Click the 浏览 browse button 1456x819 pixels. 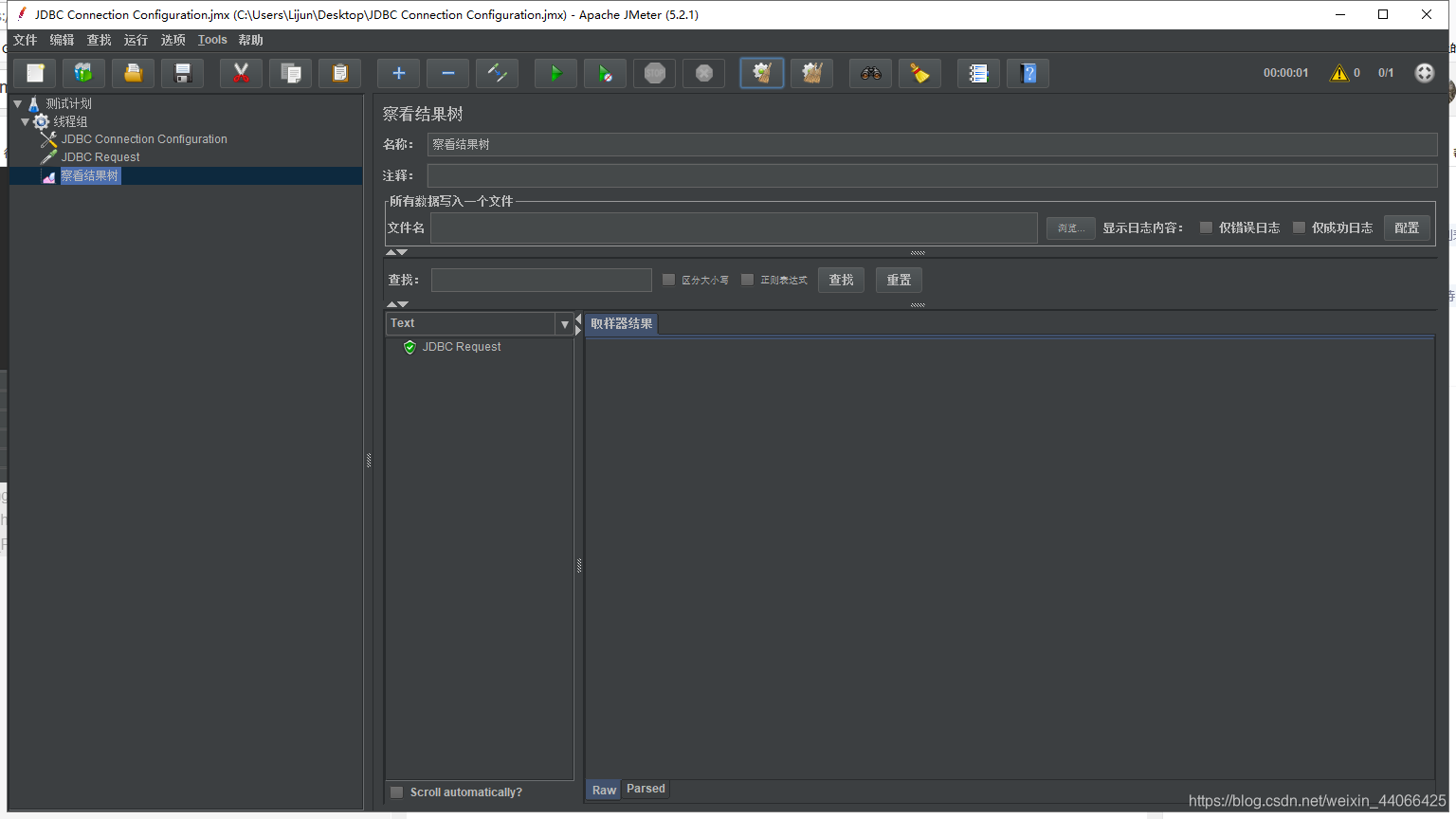(1071, 228)
